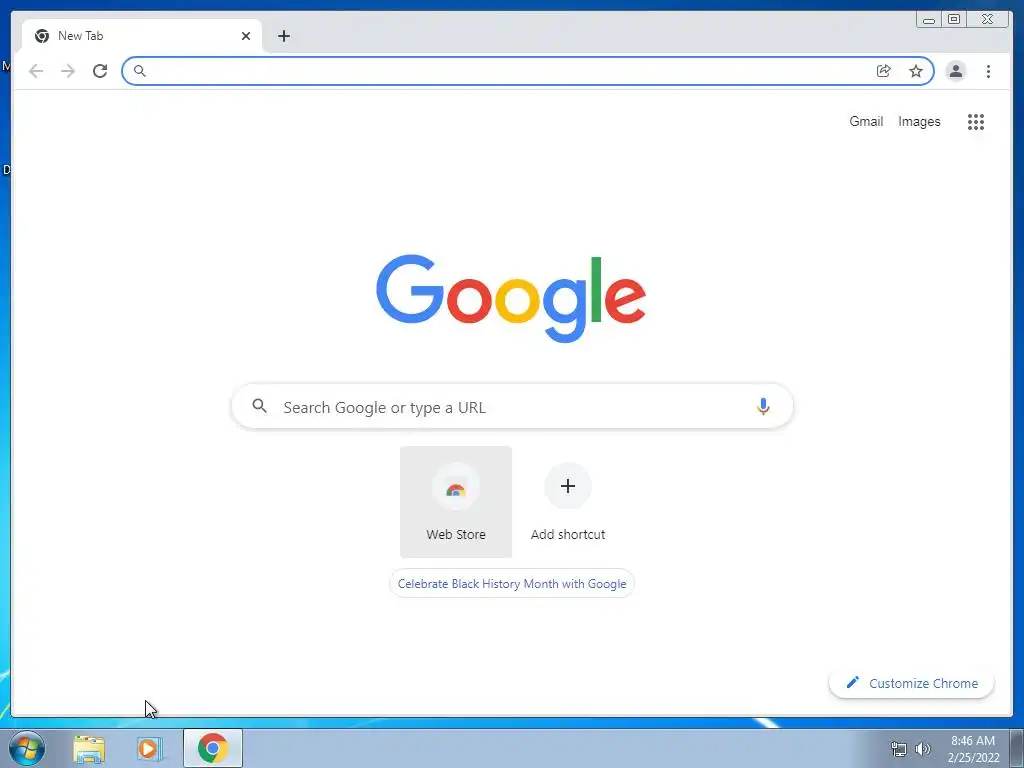Open Windows Explorer from the taskbar

click(x=89, y=749)
